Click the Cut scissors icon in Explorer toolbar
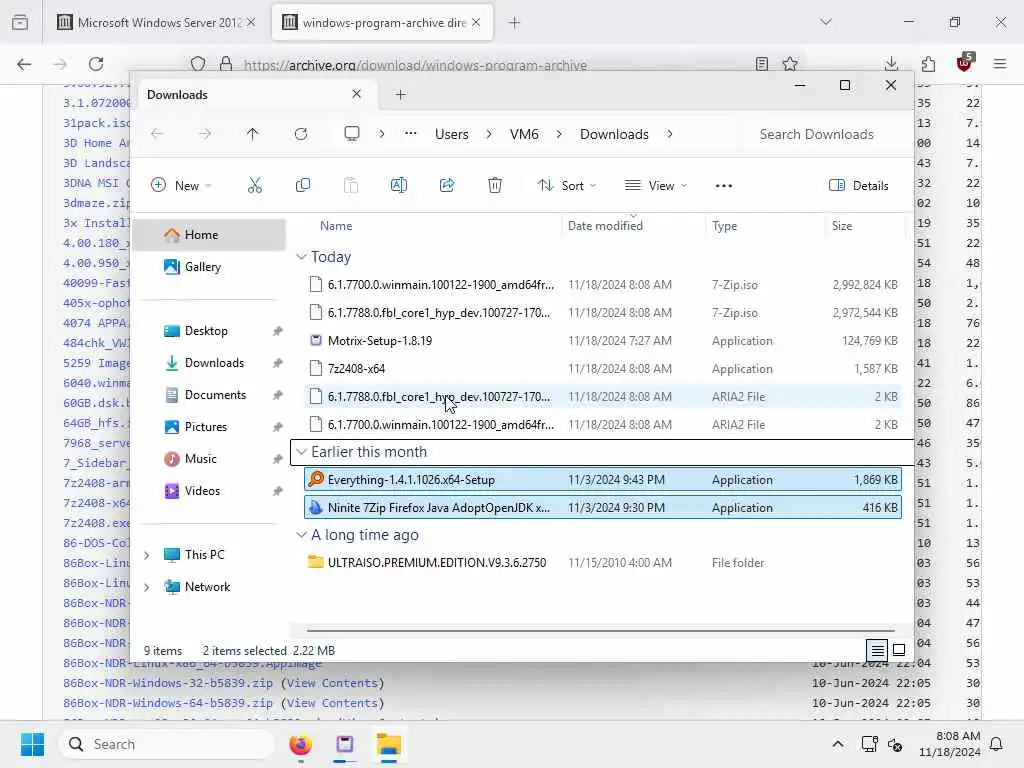 tap(255, 185)
